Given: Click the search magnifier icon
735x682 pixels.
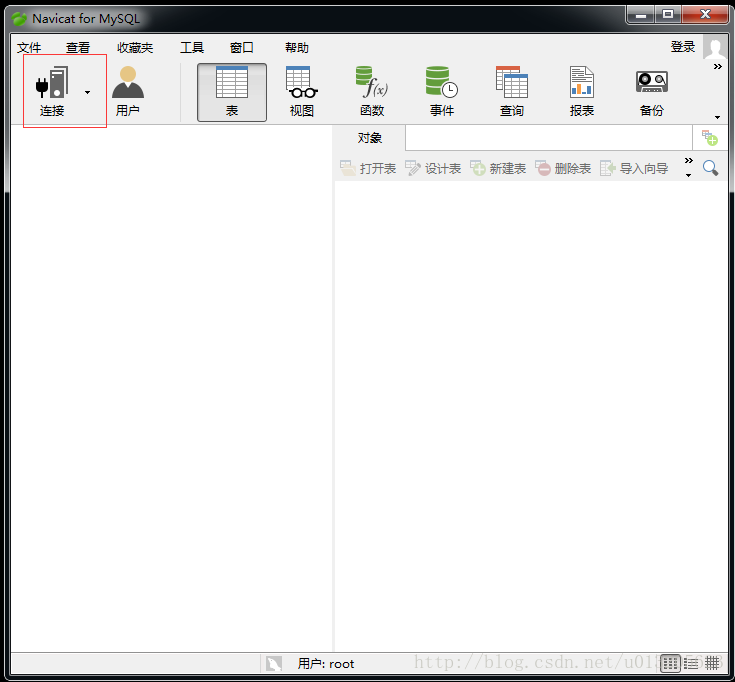Looking at the screenshot, I should coord(710,168).
